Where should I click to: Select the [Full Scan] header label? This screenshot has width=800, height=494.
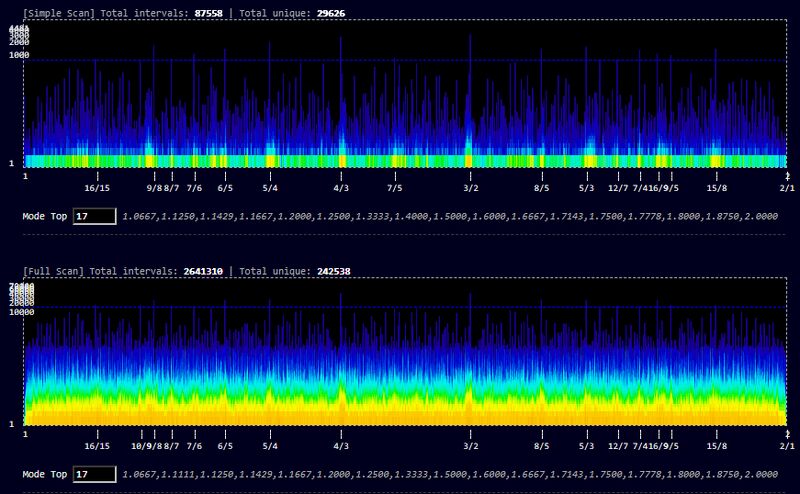pyautogui.click(x=53, y=271)
